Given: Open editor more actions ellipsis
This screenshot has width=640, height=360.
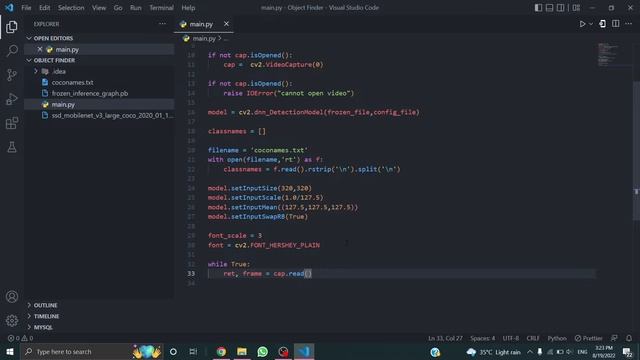Looking at the screenshot, I should (629, 24).
